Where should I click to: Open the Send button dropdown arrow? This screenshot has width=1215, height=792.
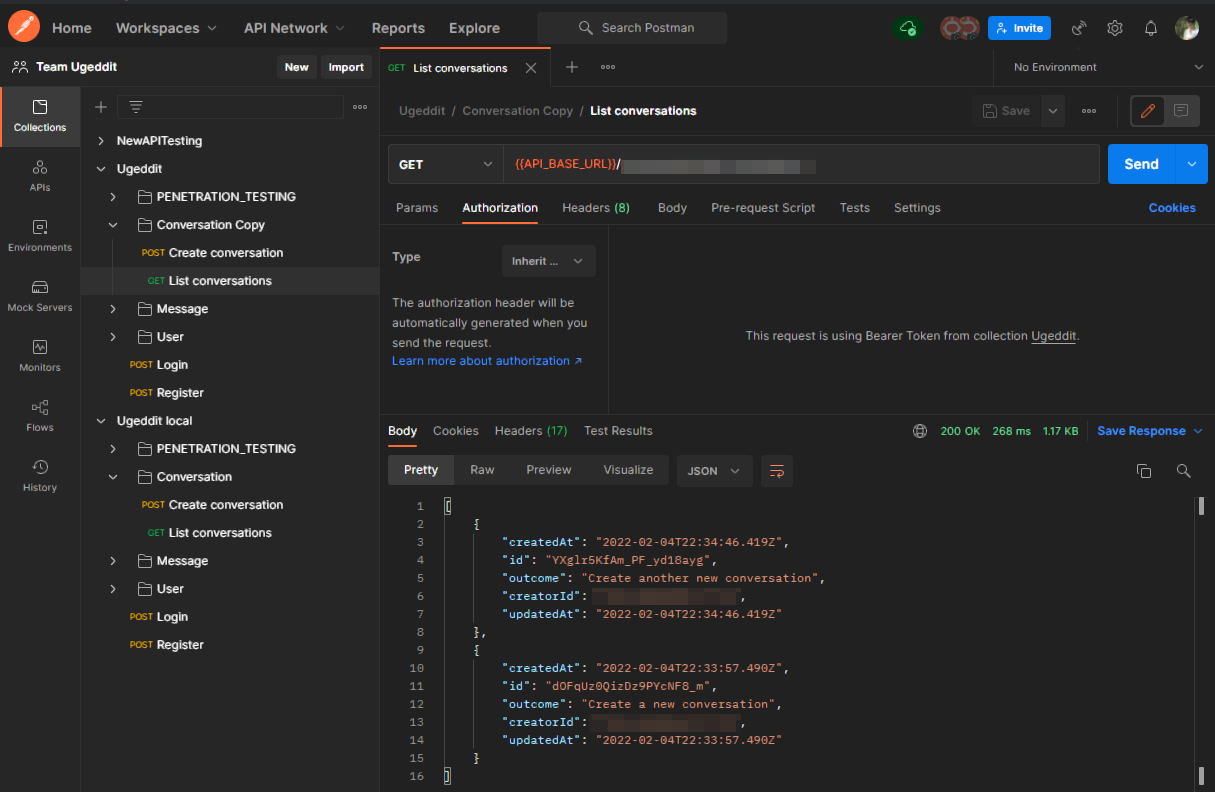point(1191,165)
